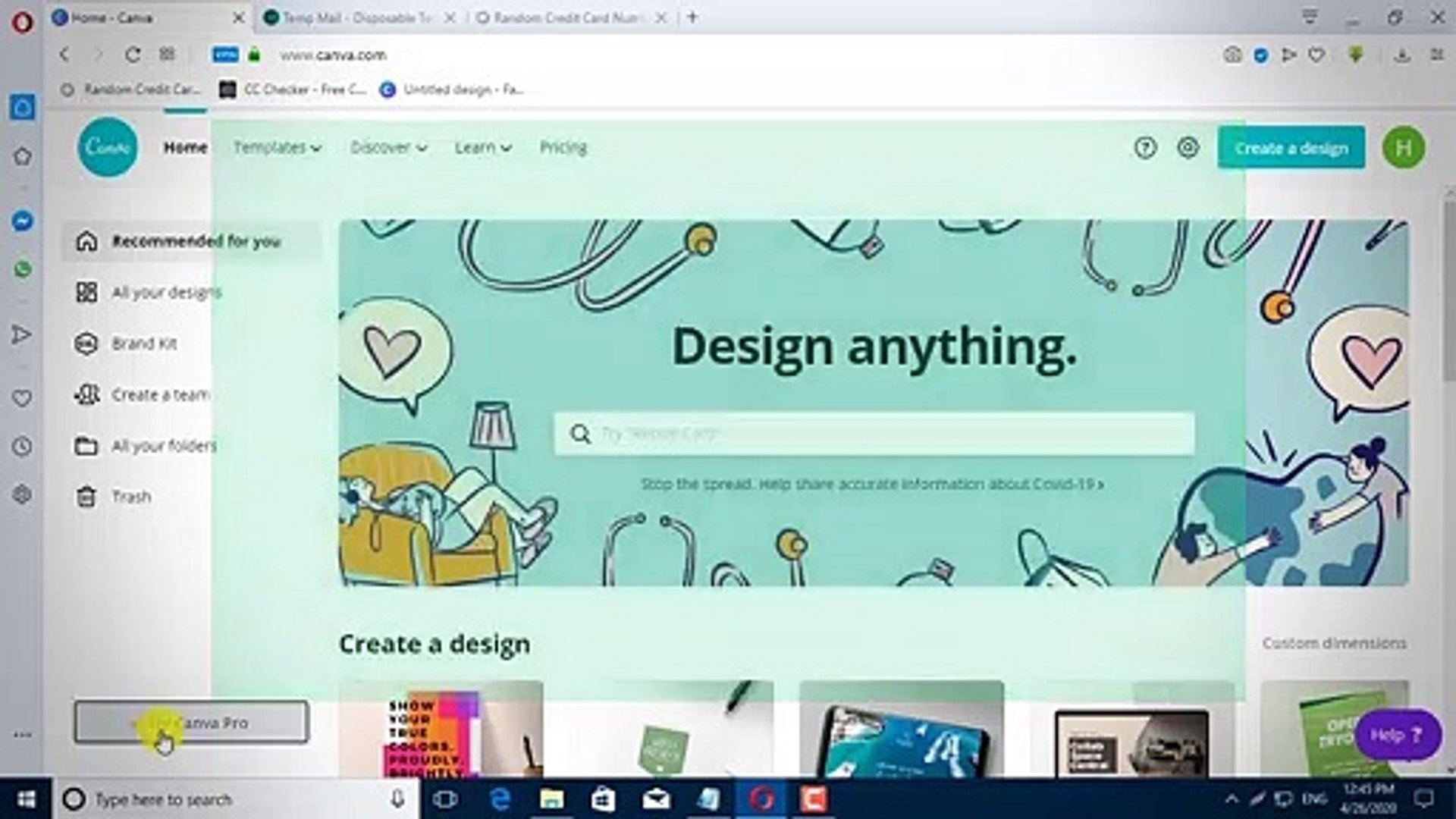The height and width of the screenshot is (819, 1456).
Task: Open the Trash in the sidebar
Action: click(130, 497)
